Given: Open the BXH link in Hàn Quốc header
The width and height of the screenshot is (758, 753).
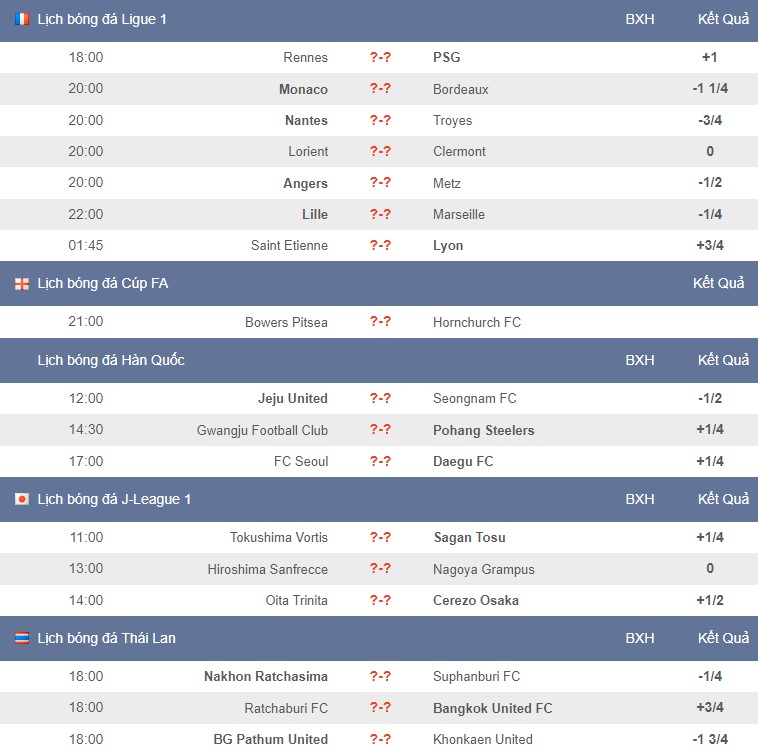Looking at the screenshot, I should [640, 360].
